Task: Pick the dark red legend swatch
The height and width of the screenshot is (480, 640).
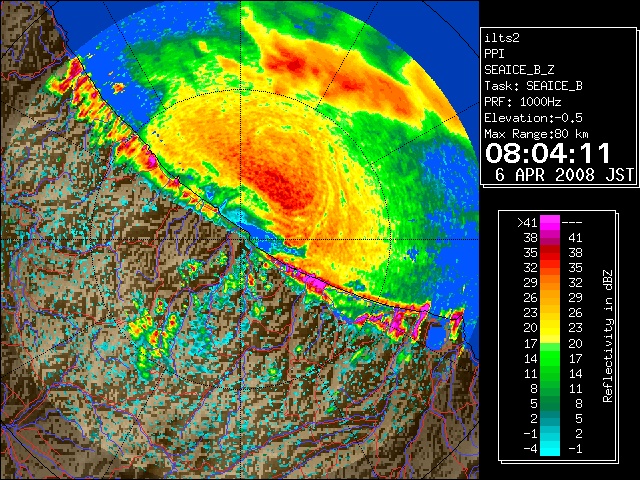Action: pyautogui.click(x=550, y=249)
